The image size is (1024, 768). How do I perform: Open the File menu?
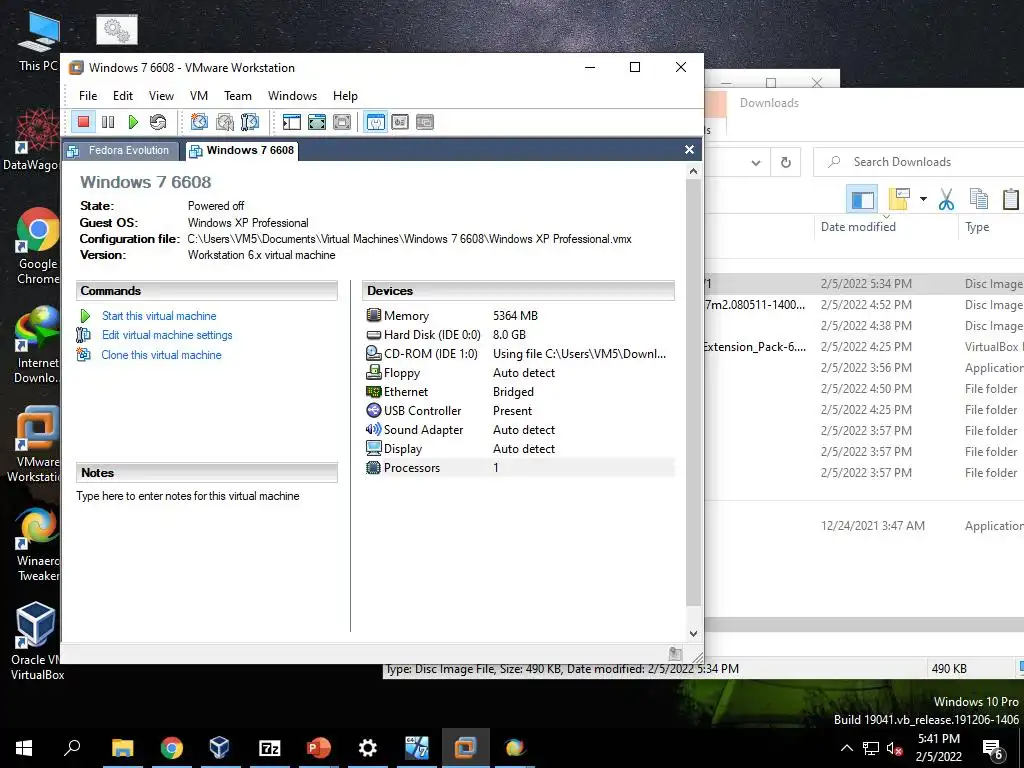click(x=88, y=95)
